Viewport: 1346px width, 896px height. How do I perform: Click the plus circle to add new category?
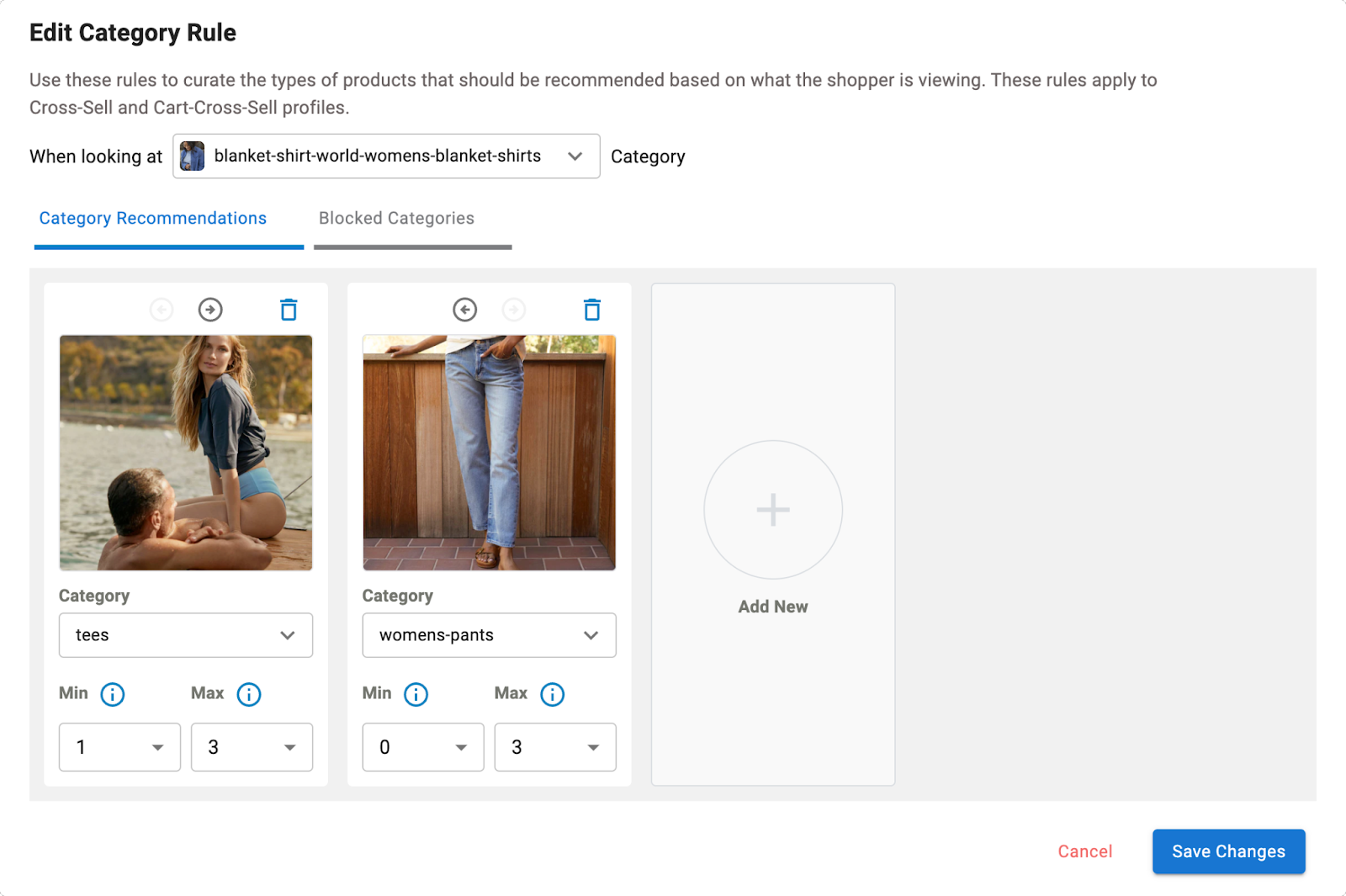[773, 510]
